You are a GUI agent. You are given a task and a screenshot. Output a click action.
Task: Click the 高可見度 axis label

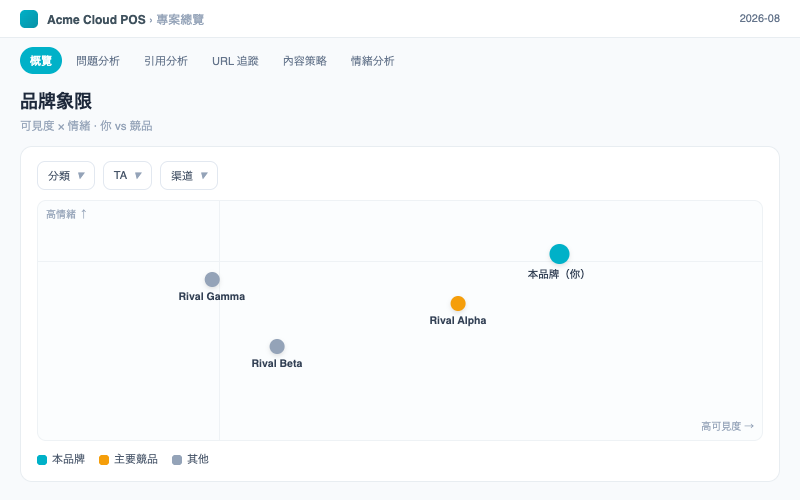[728, 426]
